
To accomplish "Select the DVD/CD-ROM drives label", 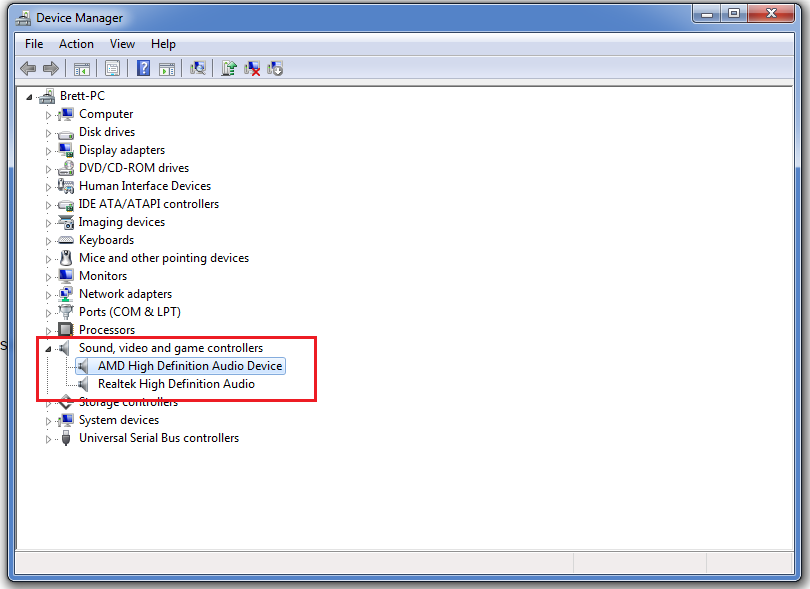I will 134,168.
